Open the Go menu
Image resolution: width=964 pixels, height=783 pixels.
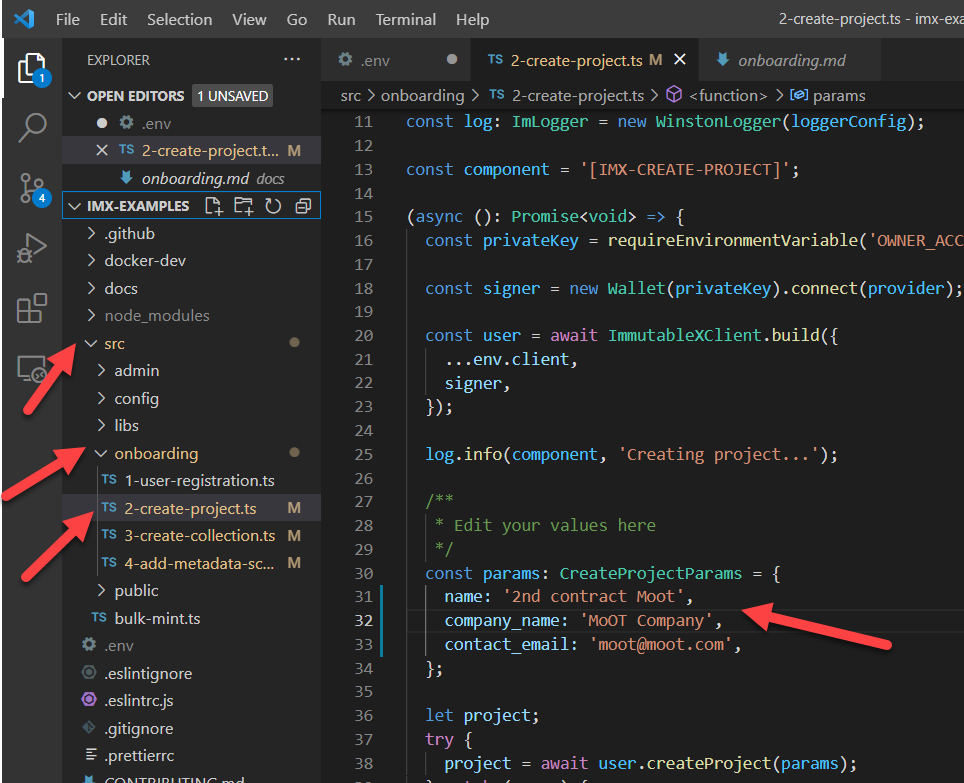(296, 20)
